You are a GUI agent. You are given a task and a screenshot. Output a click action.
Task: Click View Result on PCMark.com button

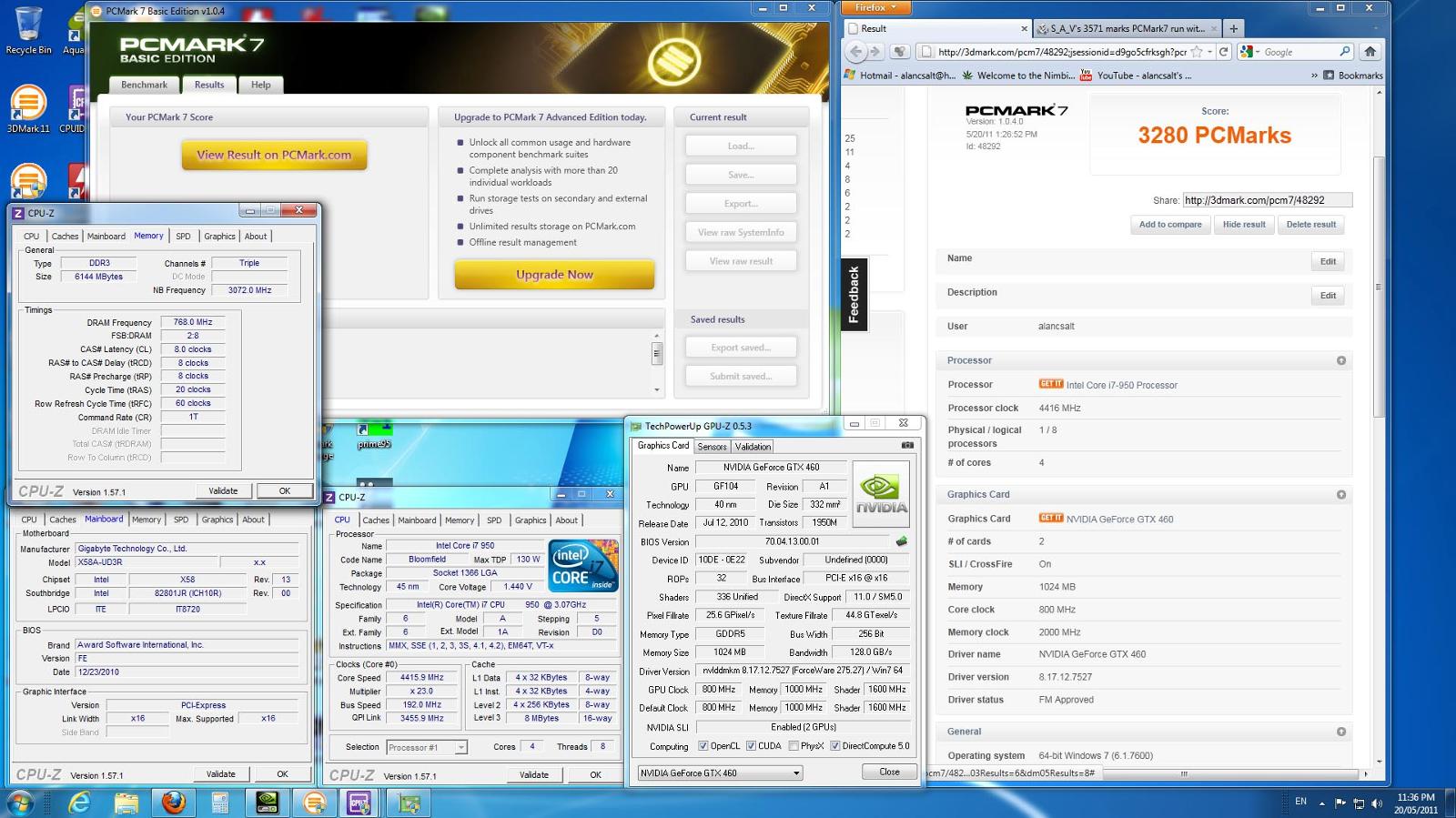point(274,155)
